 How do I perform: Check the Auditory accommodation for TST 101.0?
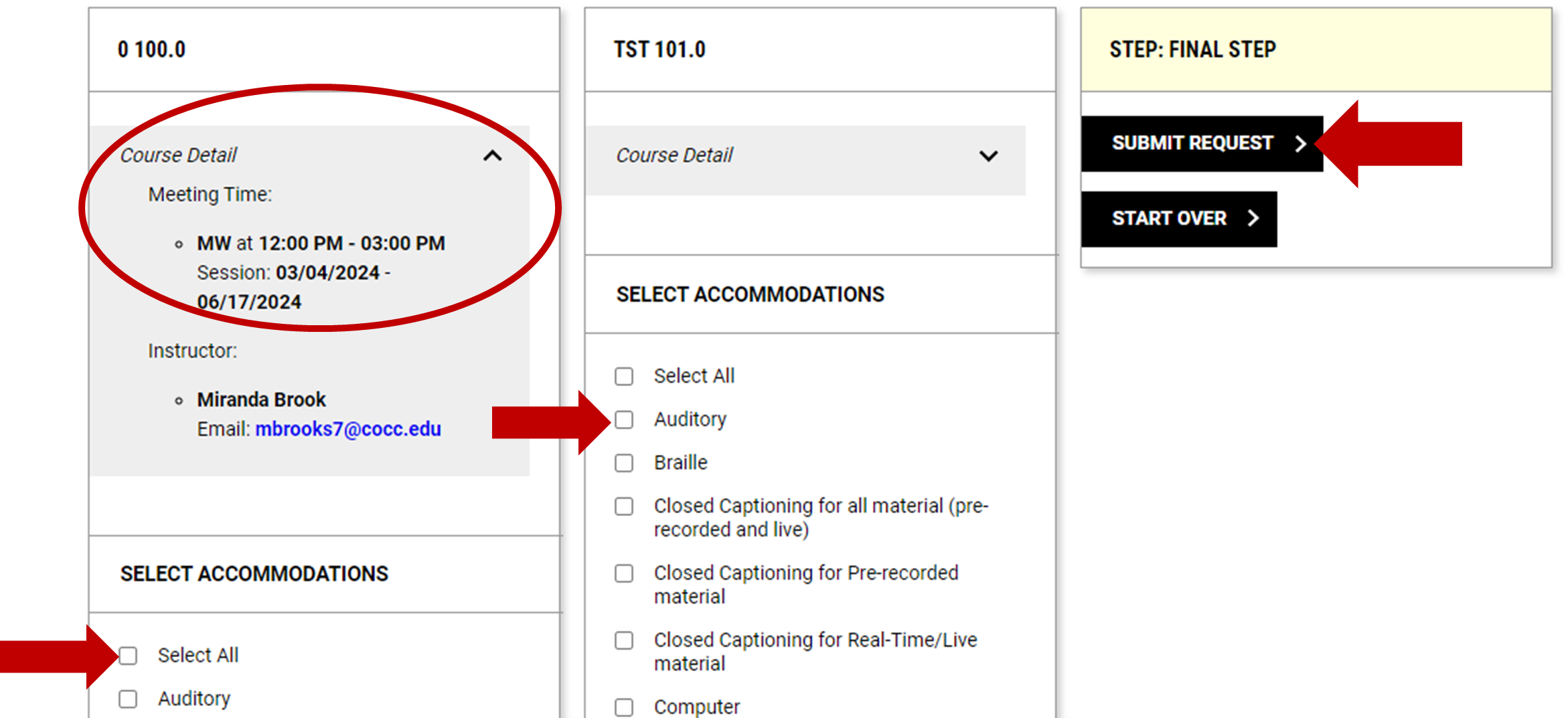(623, 420)
